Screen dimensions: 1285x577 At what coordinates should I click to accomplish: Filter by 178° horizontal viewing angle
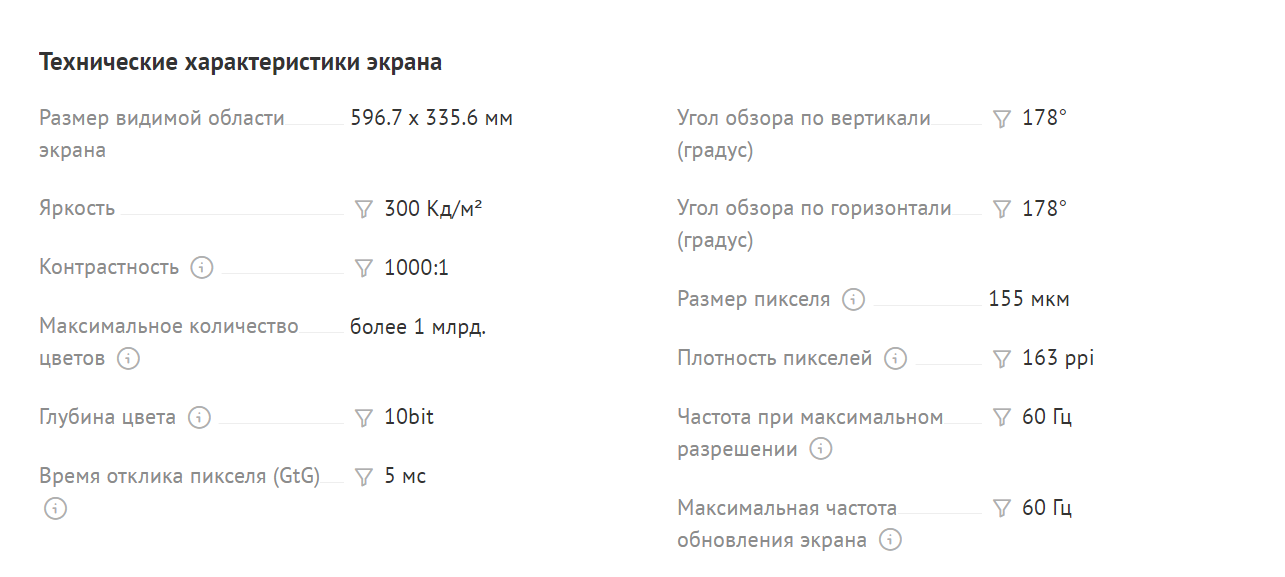click(1001, 209)
